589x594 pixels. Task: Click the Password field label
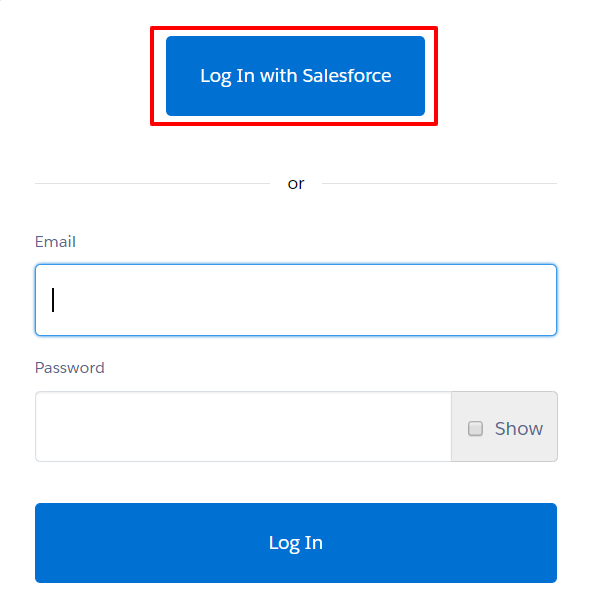(x=70, y=368)
